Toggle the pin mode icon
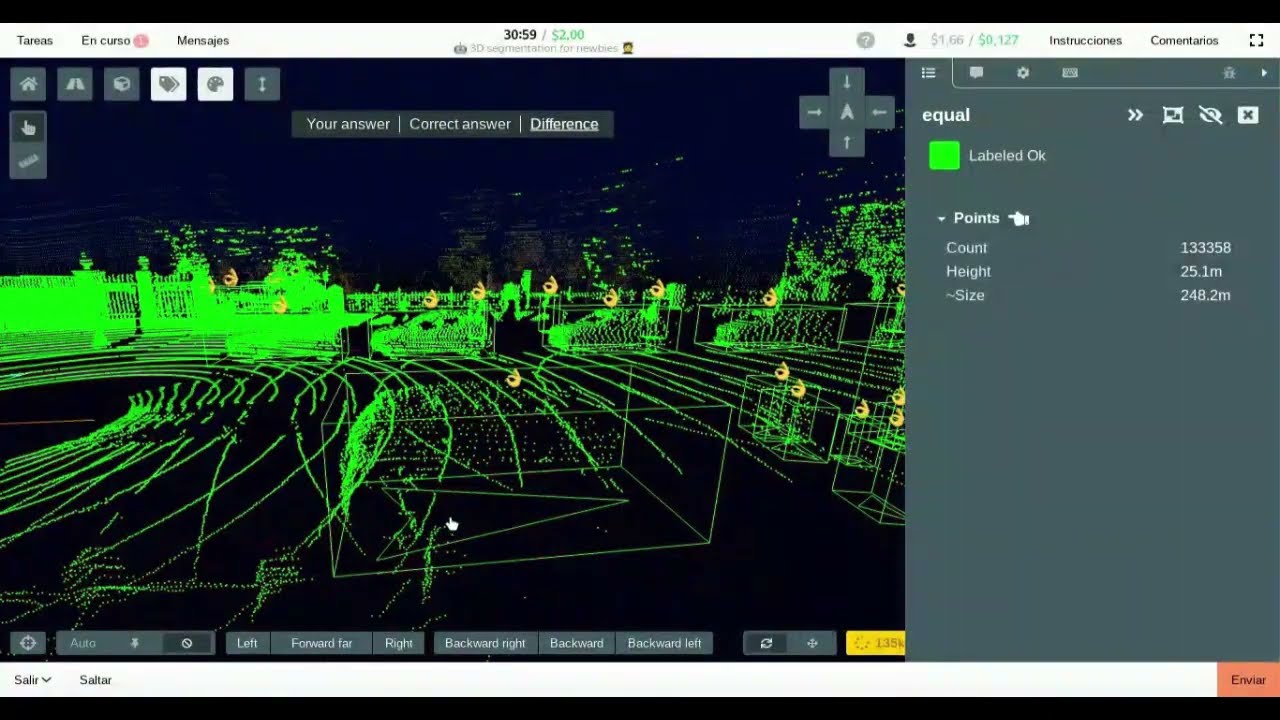This screenshot has height=720, width=1280. click(135, 643)
